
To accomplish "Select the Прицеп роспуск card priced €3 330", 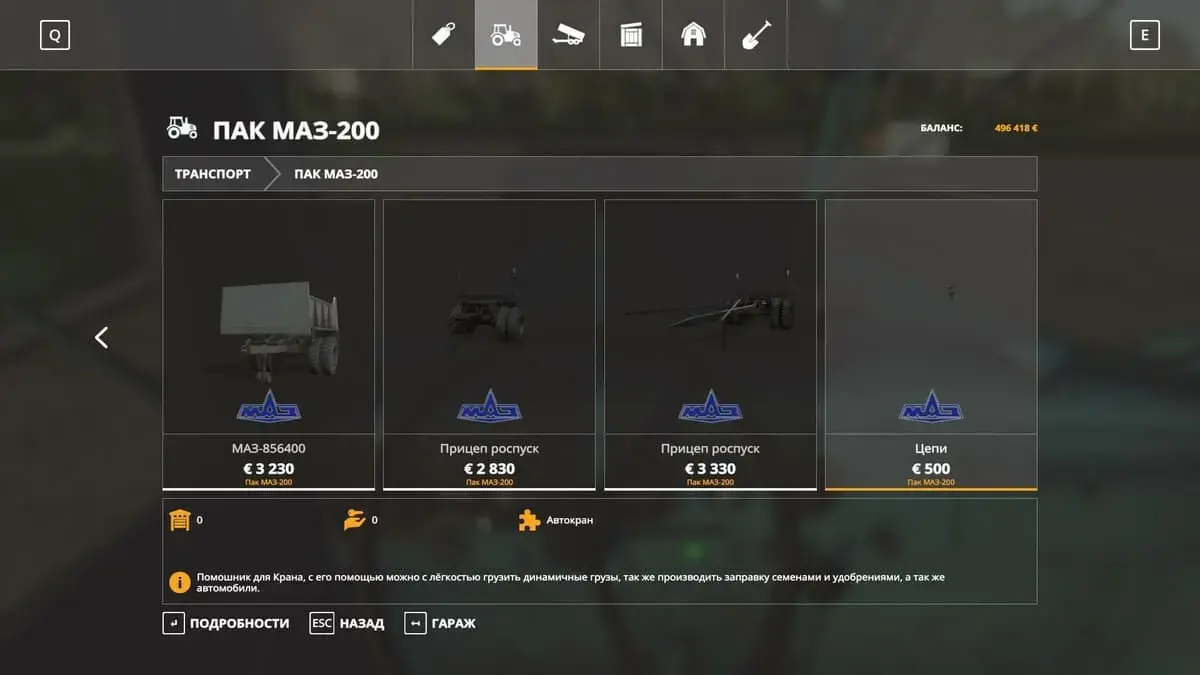I will (x=710, y=345).
